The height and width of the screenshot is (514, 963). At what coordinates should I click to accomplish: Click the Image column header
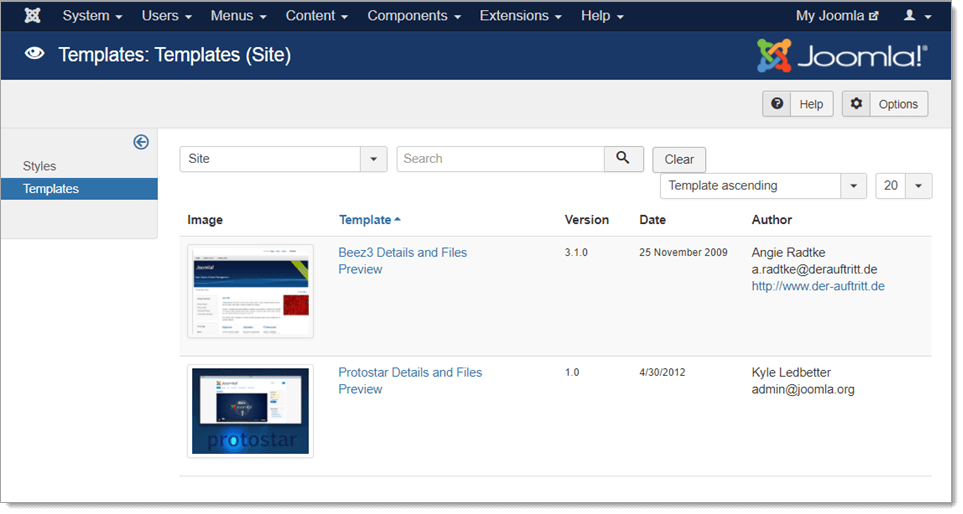coord(205,220)
